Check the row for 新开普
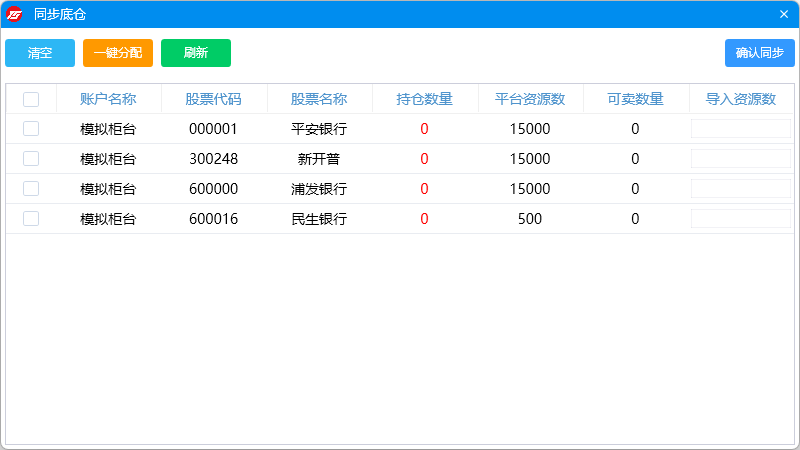Screen dimensions: 800x450 click(x=31, y=159)
